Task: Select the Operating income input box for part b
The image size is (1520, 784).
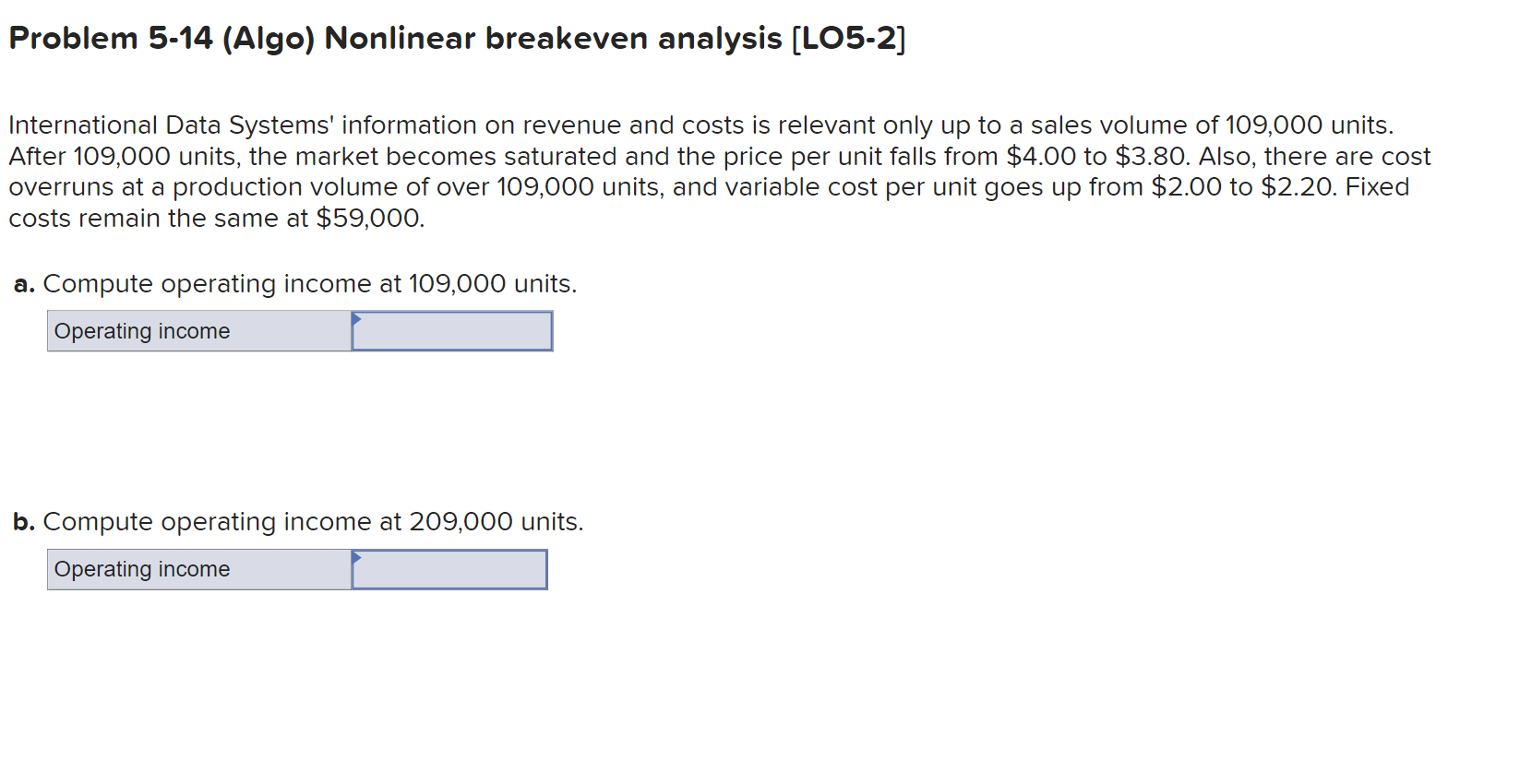Action: (x=449, y=569)
